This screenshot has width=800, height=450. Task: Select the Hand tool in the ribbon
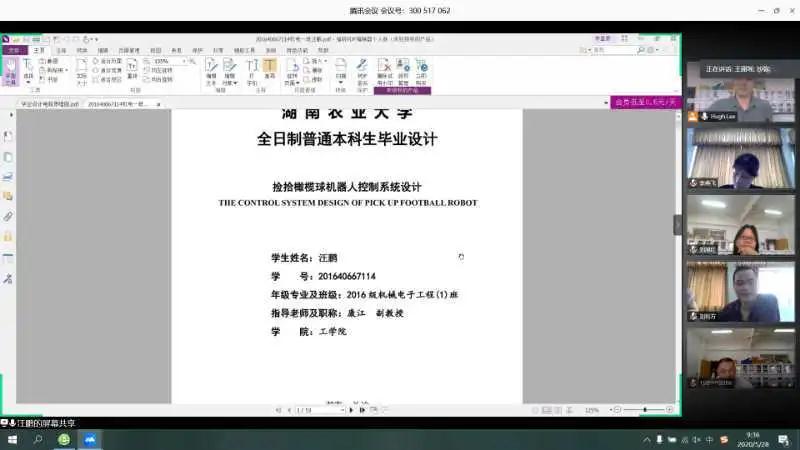coord(10,71)
